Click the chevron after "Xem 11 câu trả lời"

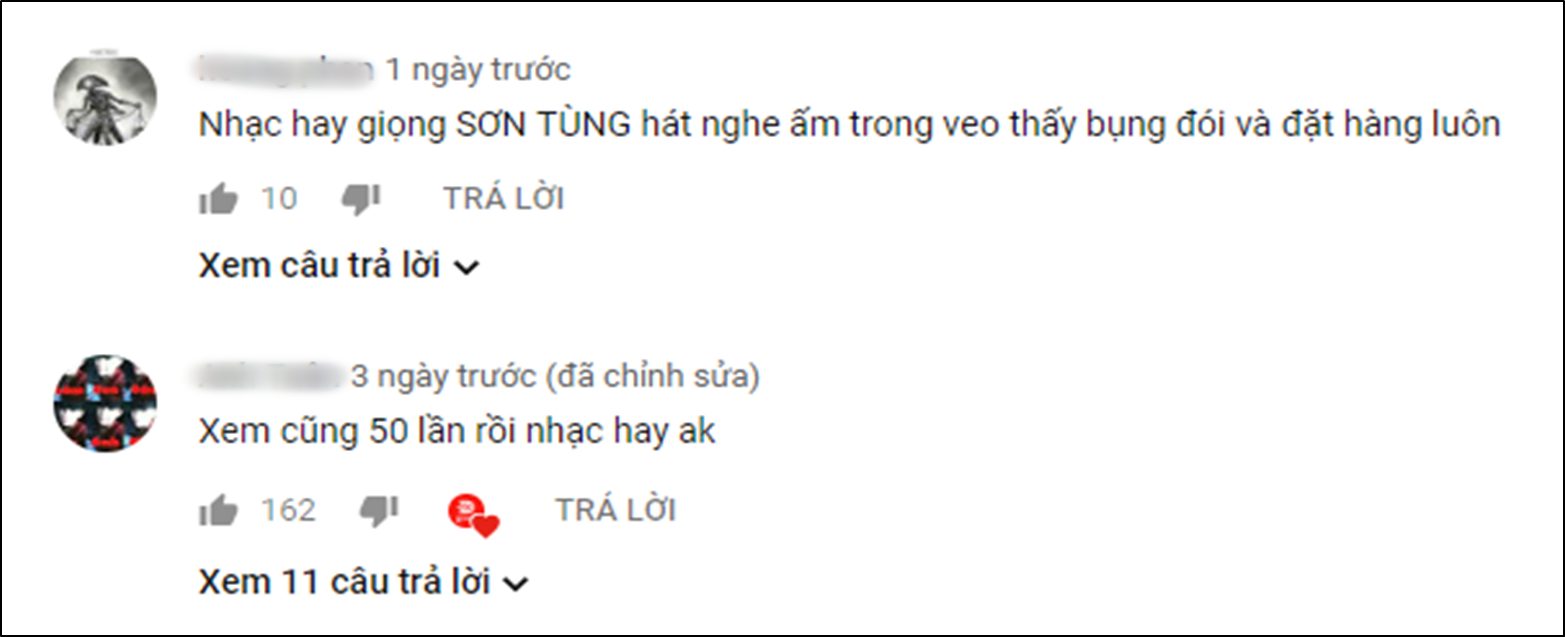[x=515, y=583]
